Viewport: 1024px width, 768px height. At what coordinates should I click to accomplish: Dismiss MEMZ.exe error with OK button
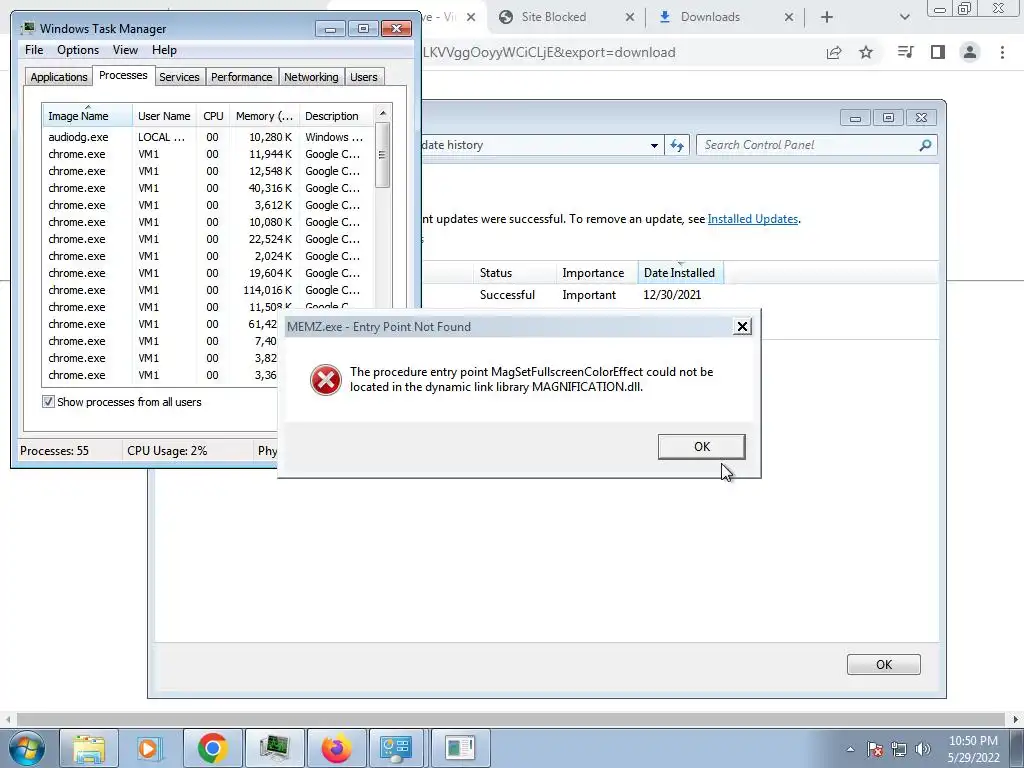pos(701,447)
